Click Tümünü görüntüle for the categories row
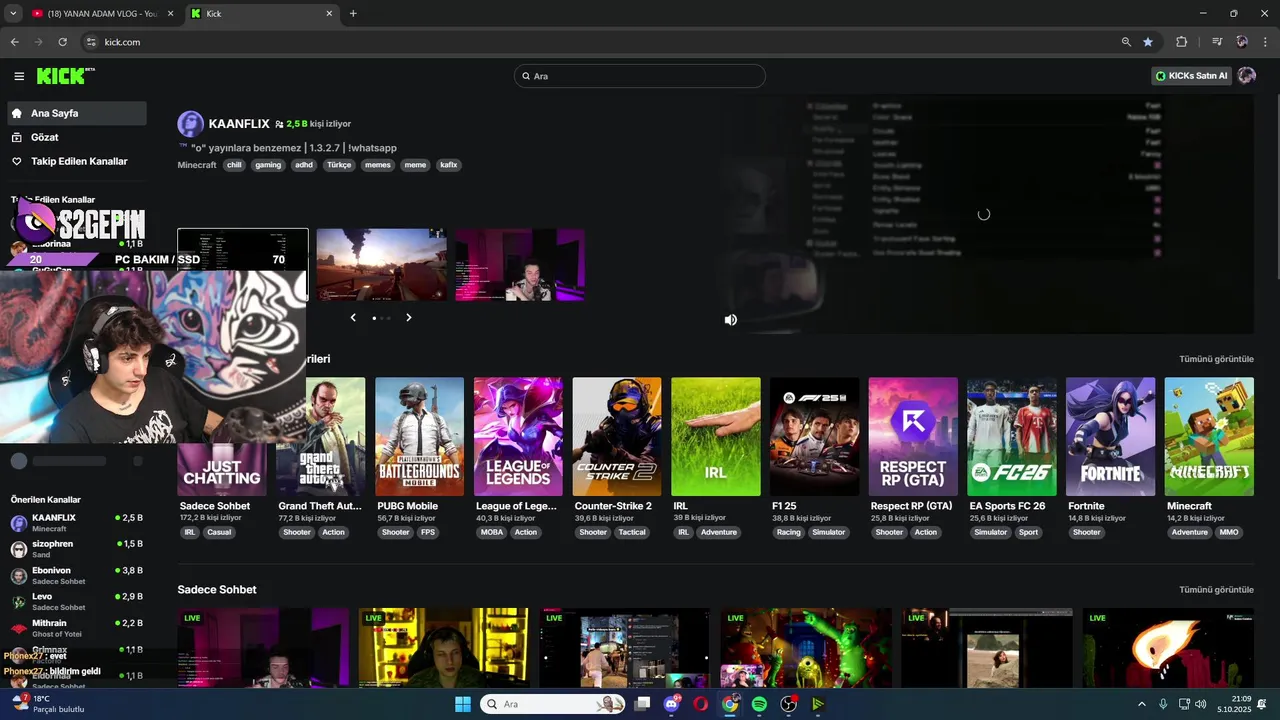Screen dimensions: 1280x720 point(1216,359)
